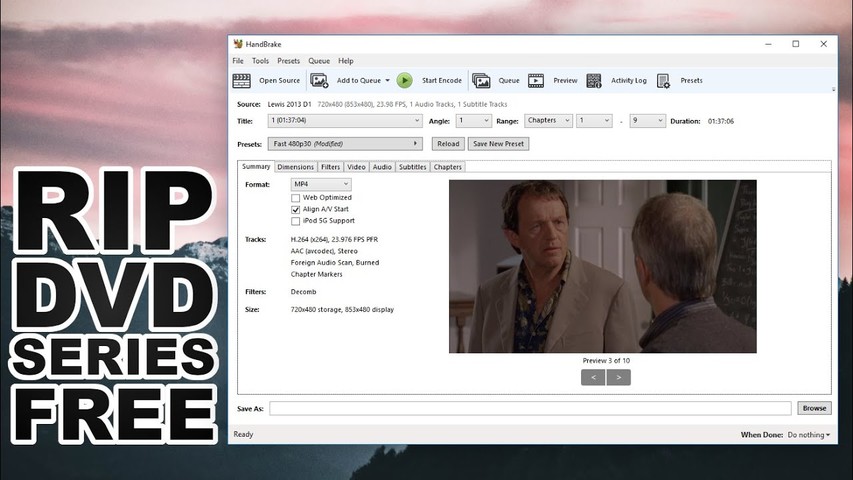
Task: Switch to the Audio tab
Action: coord(382,167)
